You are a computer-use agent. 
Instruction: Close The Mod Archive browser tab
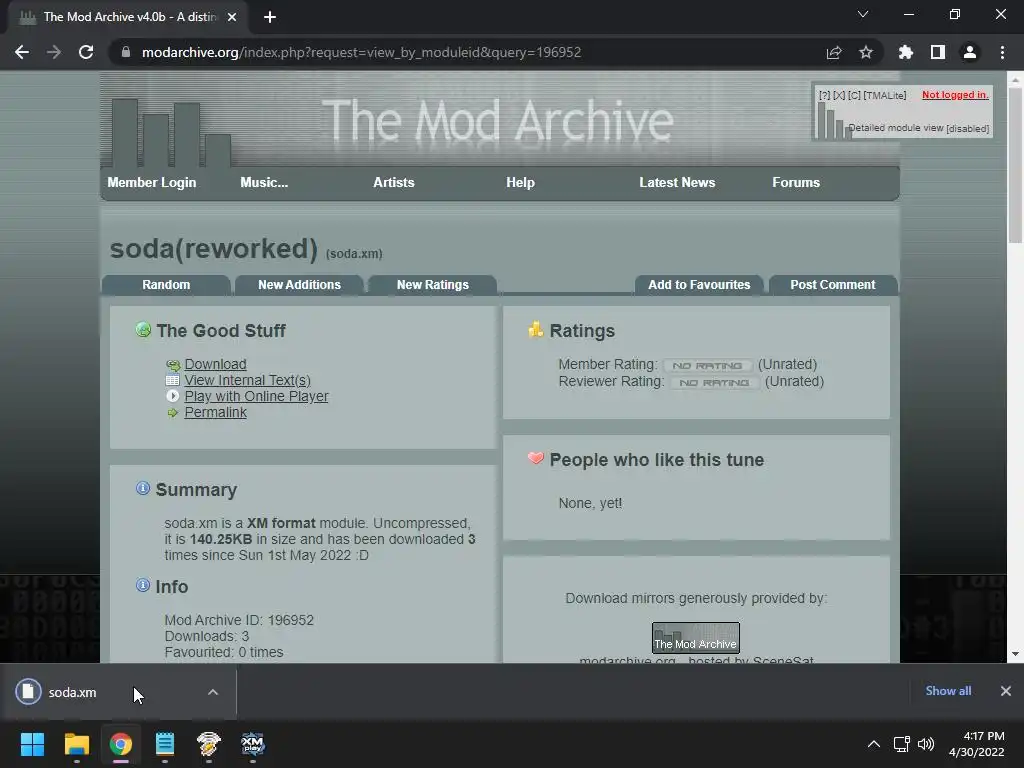point(232,17)
